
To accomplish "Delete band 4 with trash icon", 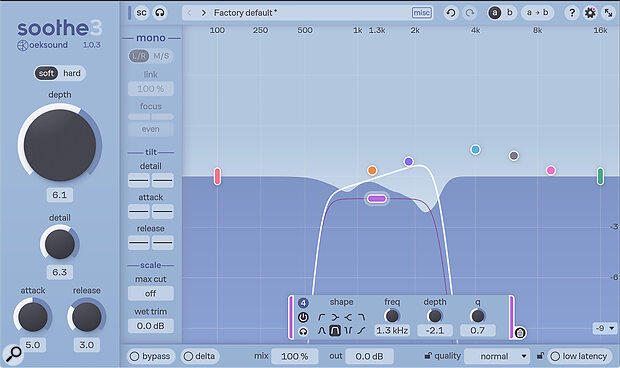I will coord(520,333).
